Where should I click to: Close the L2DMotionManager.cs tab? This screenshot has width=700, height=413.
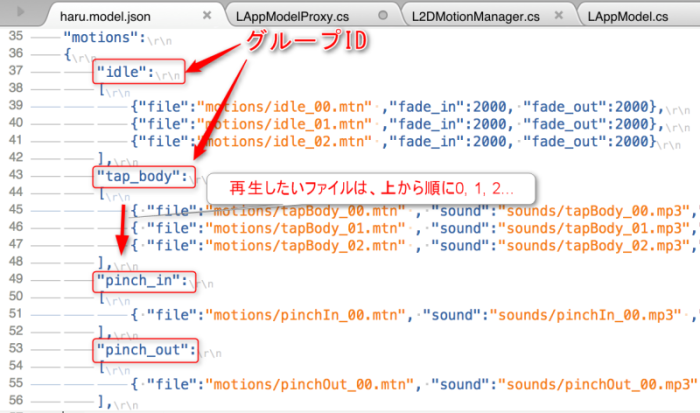pyautogui.click(x=558, y=15)
